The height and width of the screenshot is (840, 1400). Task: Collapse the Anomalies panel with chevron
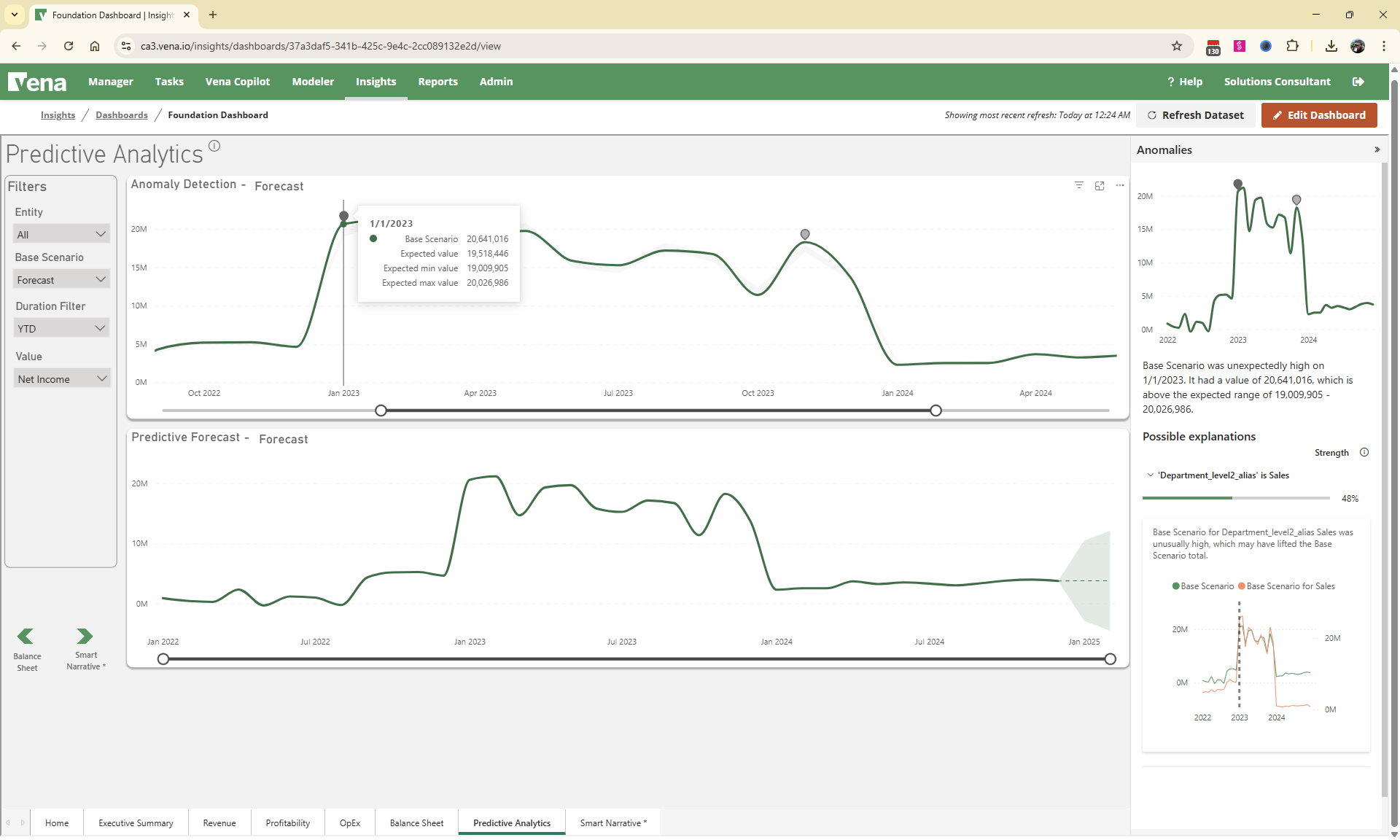click(x=1377, y=149)
